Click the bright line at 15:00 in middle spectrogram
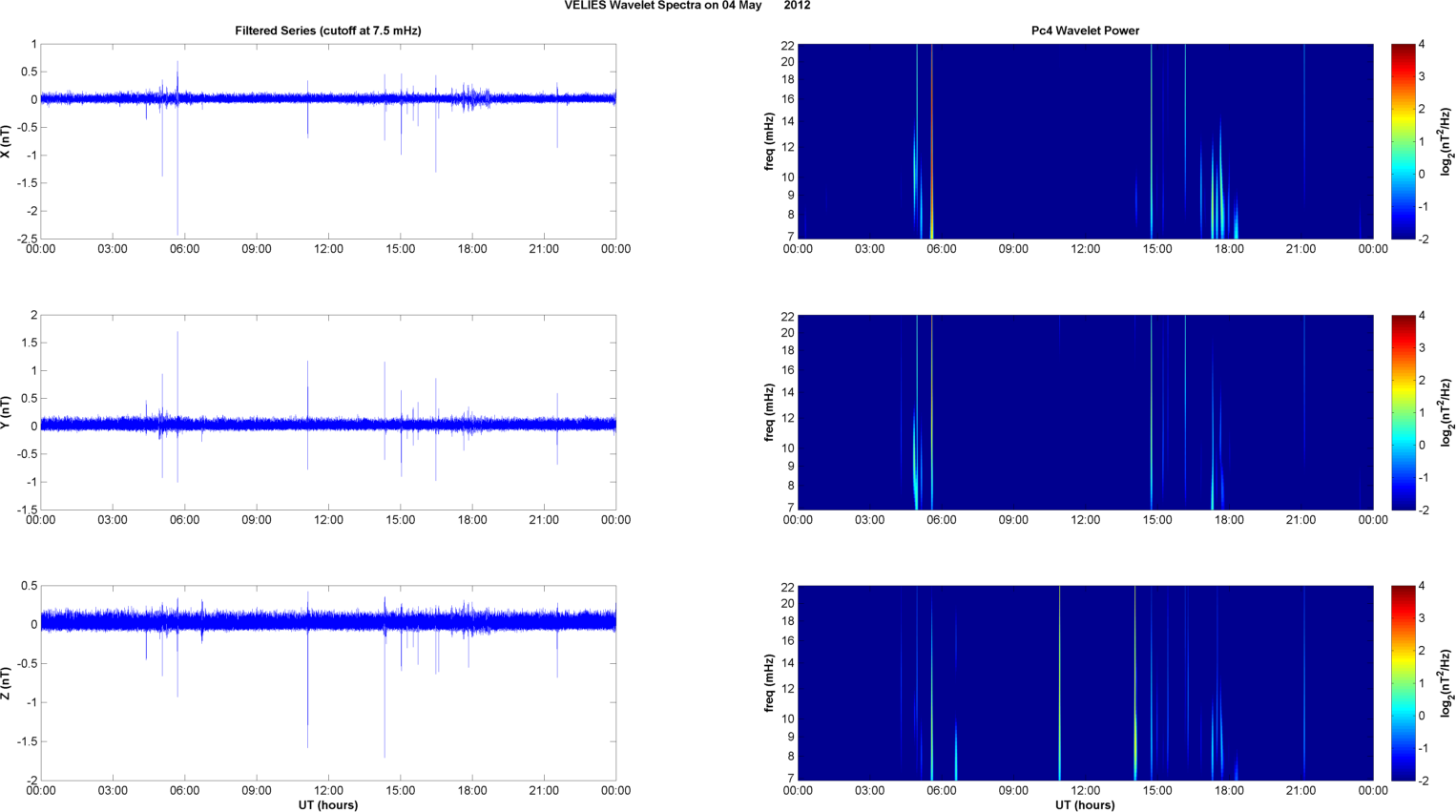Viewport: 1456px width, 812px height. tap(1152, 412)
